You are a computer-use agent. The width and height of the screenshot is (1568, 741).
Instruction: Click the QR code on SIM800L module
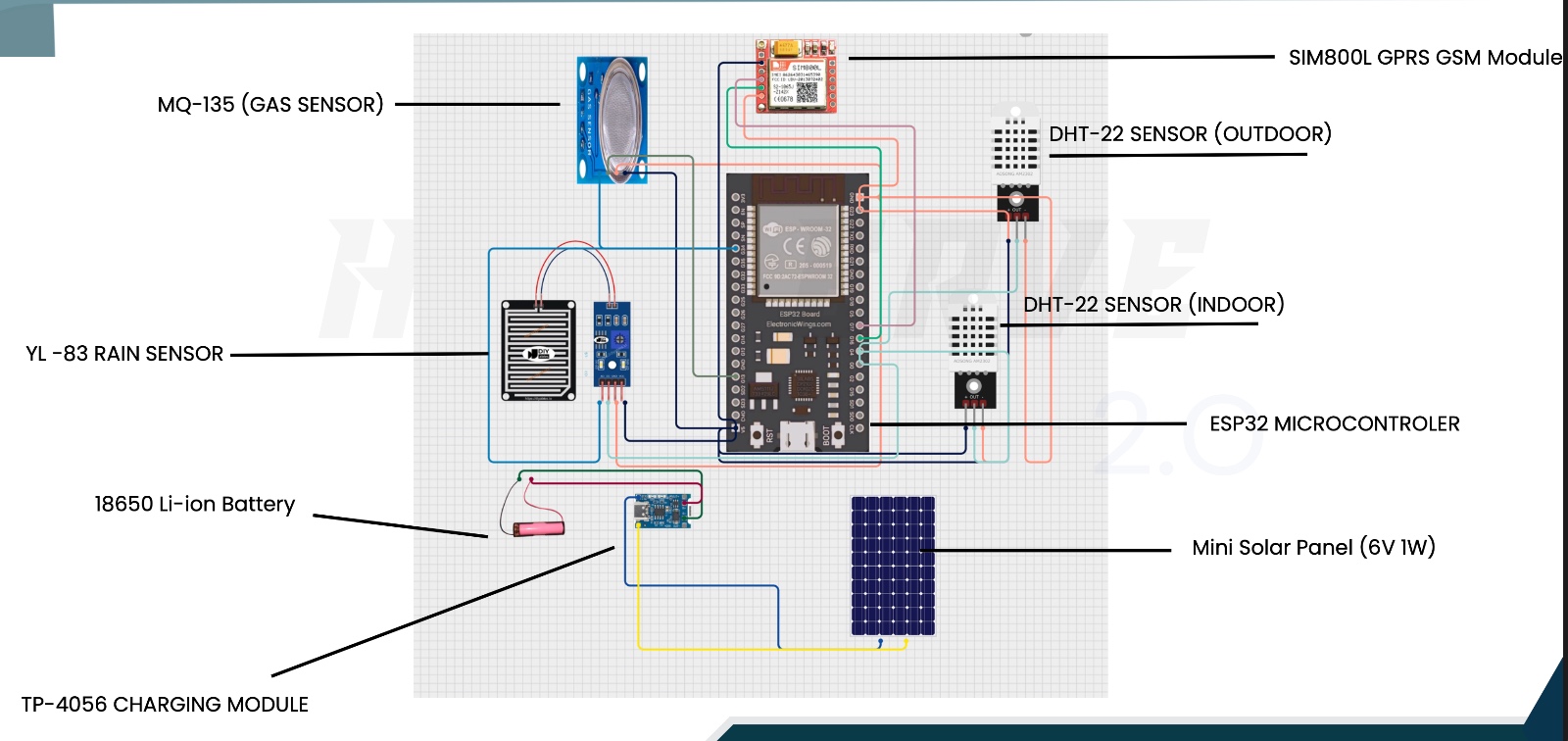click(x=807, y=92)
